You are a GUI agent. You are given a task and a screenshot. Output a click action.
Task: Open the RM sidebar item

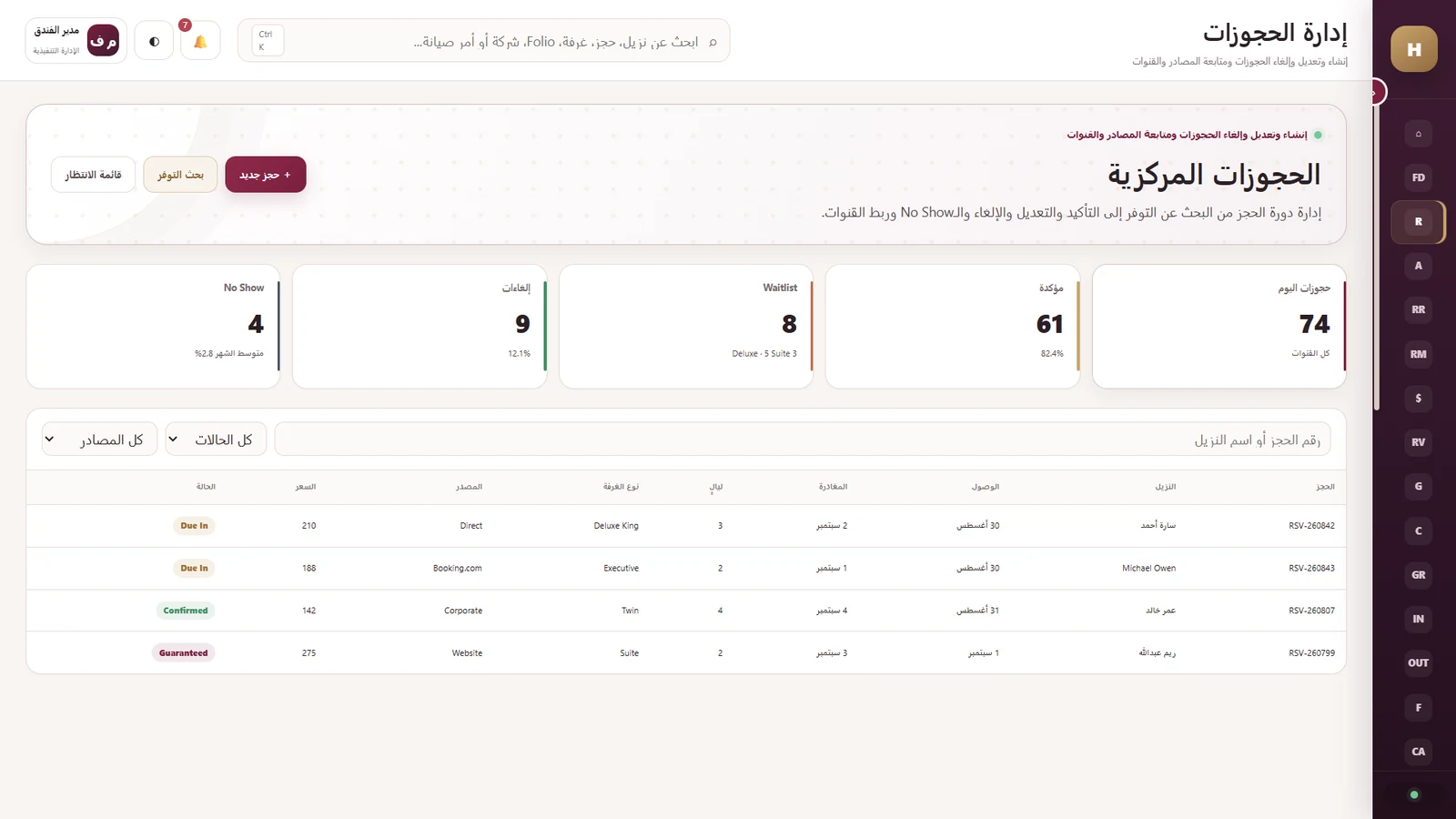(1418, 354)
